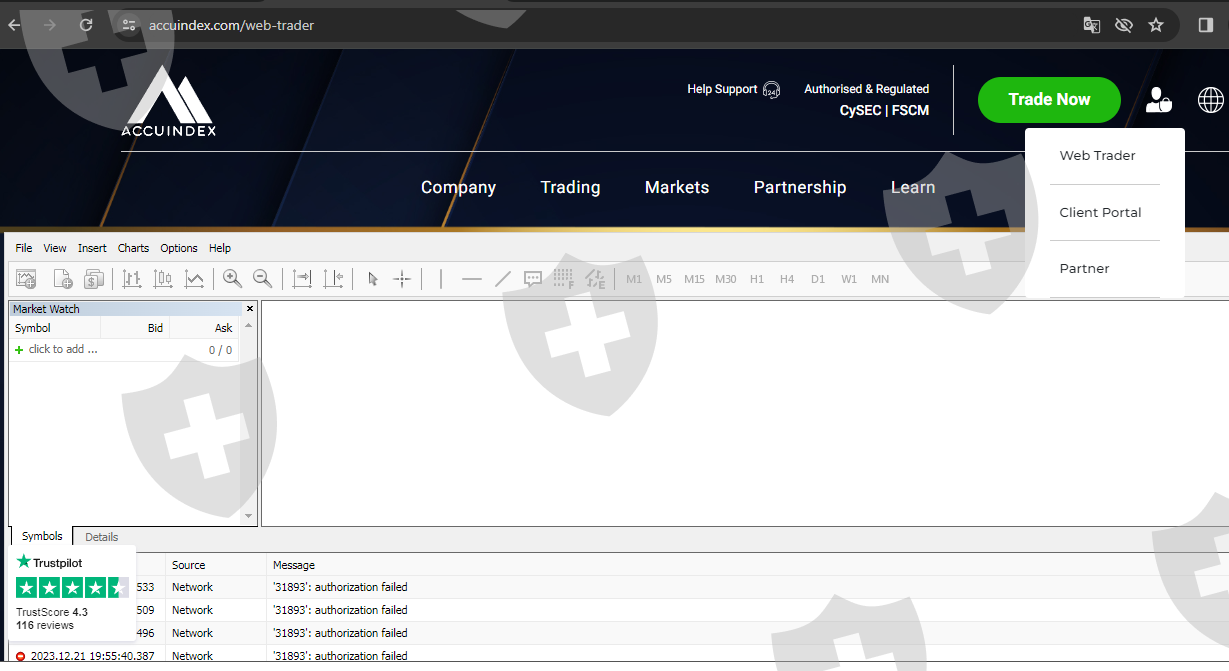This screenshot has width=1229, height=671.
Task: Click the zoom in magnifier
Action: coord(232,279)
